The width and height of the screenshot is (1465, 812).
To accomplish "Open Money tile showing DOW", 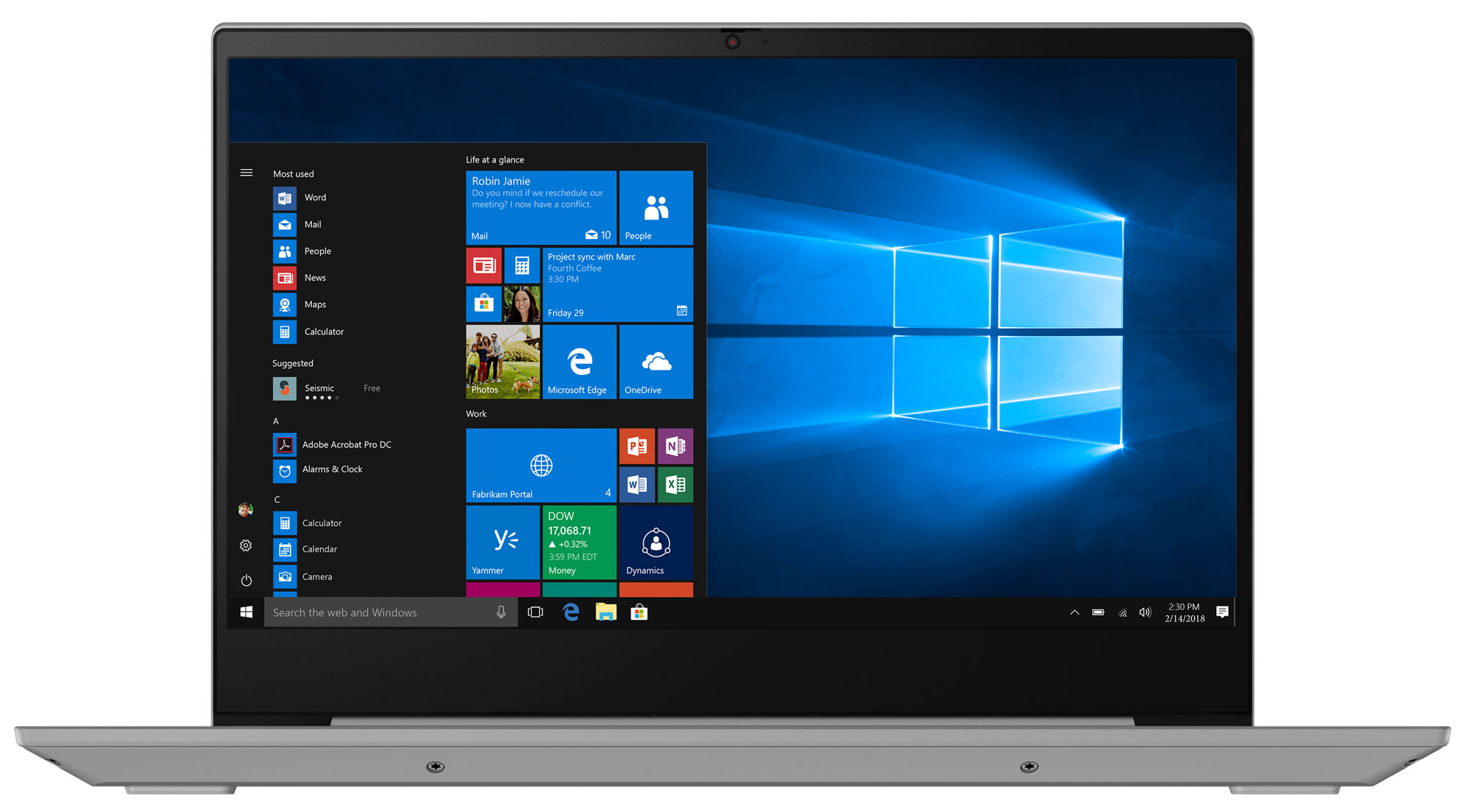I will (x=579, y=543).
